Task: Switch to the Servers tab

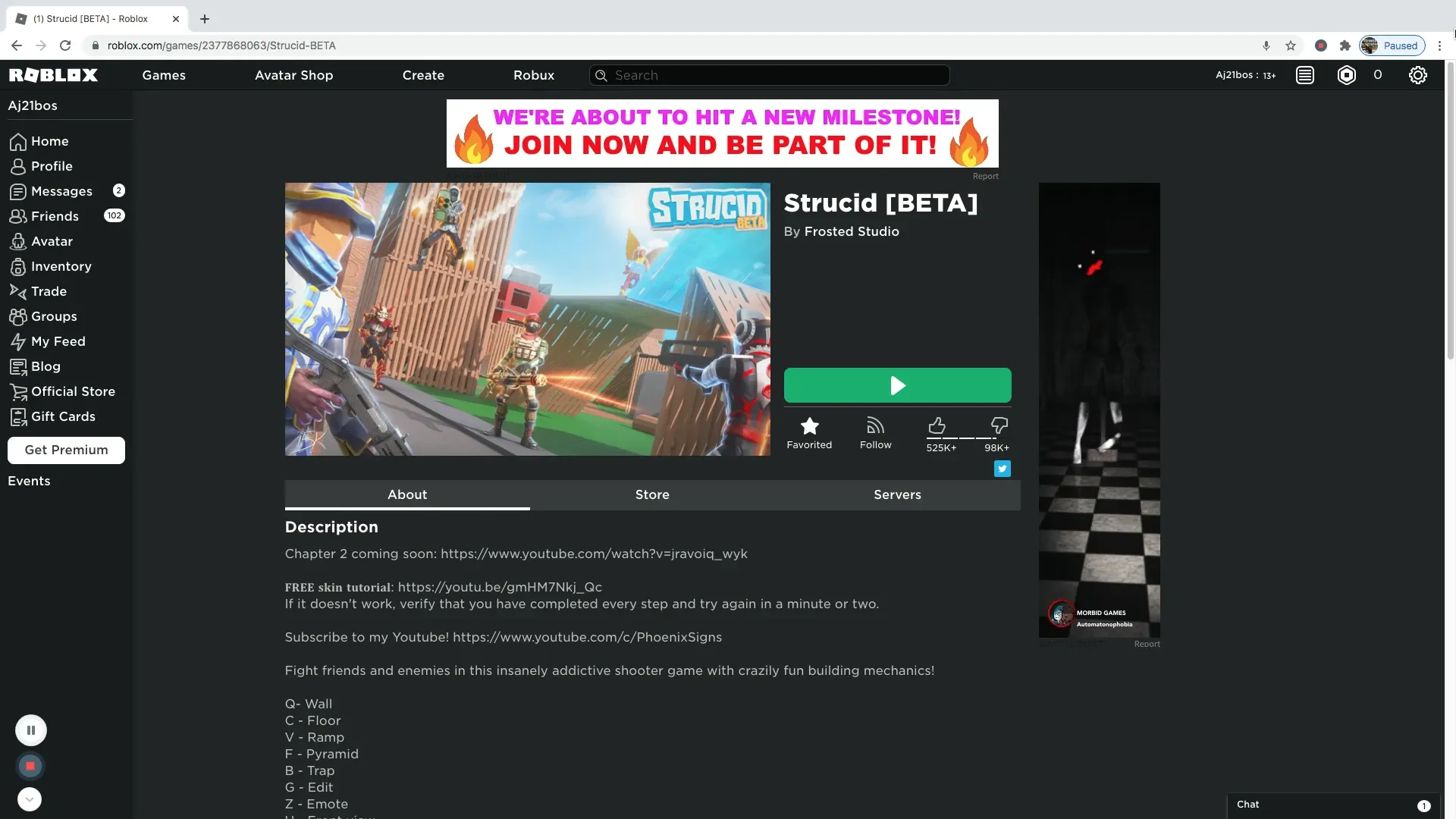Action: 897,494
